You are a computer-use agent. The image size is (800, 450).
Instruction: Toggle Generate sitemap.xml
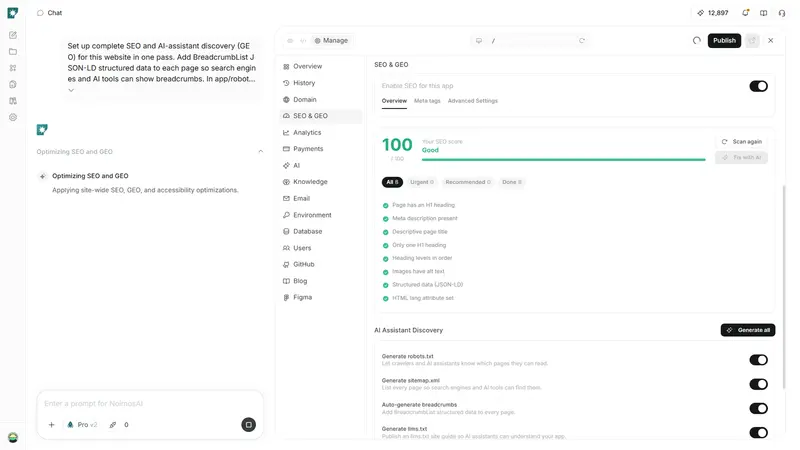(x=758, y=384)
